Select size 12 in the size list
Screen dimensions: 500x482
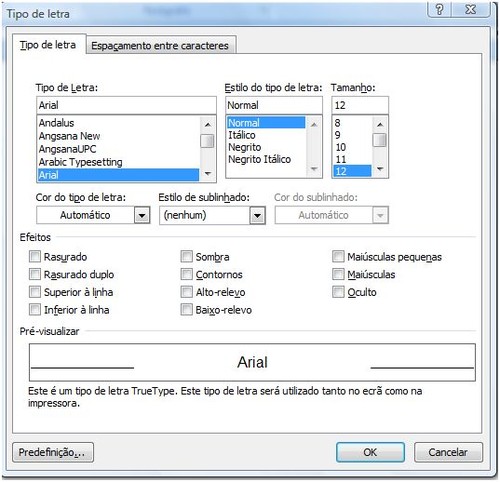pyautogui.click(x=352, y=171)
